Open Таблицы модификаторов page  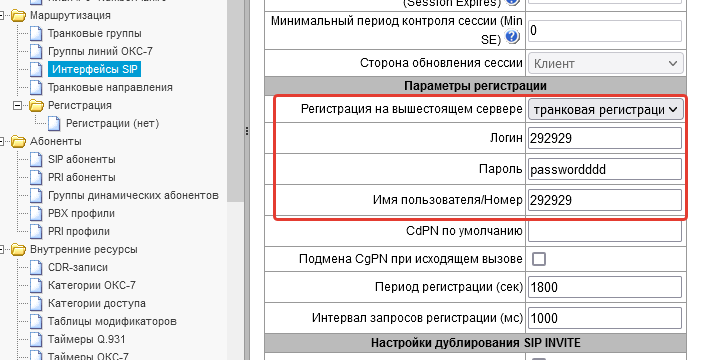[112, 321]
